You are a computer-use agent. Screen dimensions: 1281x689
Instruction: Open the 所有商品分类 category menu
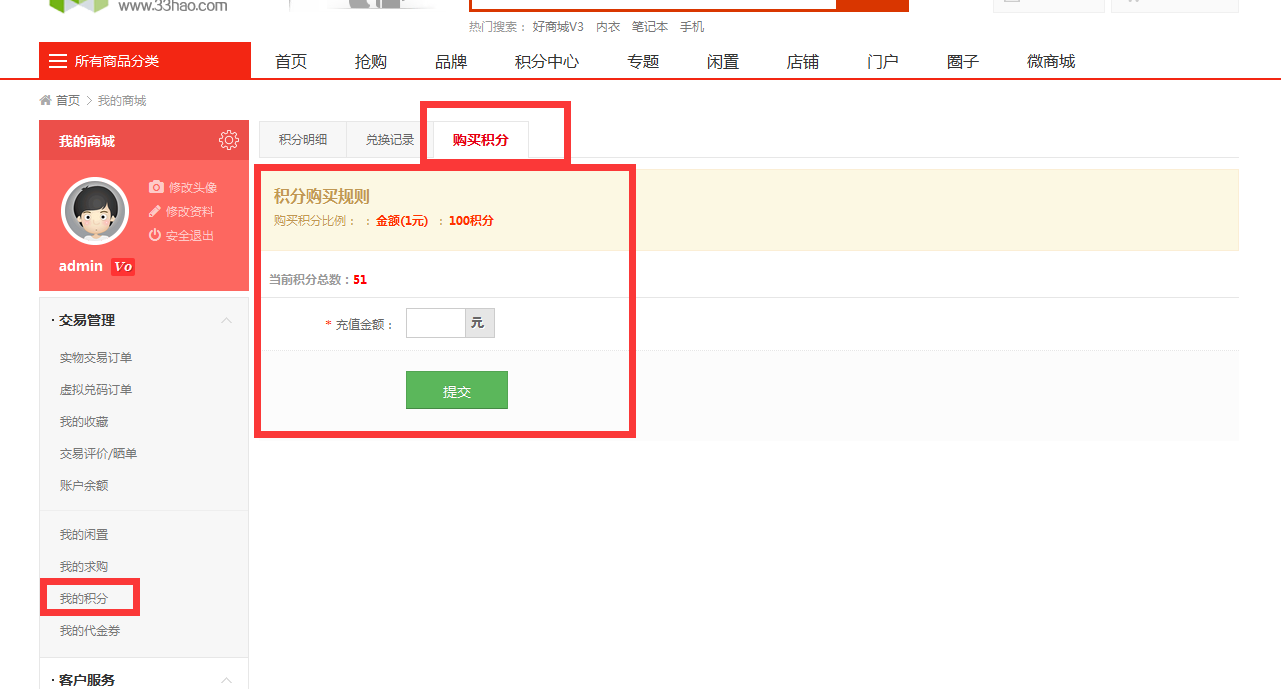(x=145, y=61)
